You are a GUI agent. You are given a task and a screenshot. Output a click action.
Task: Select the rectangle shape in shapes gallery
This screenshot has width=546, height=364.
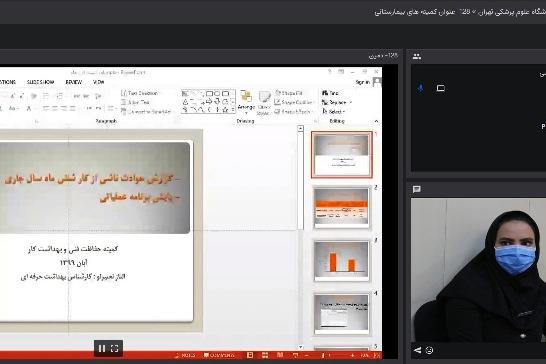(x=210, y=94)
